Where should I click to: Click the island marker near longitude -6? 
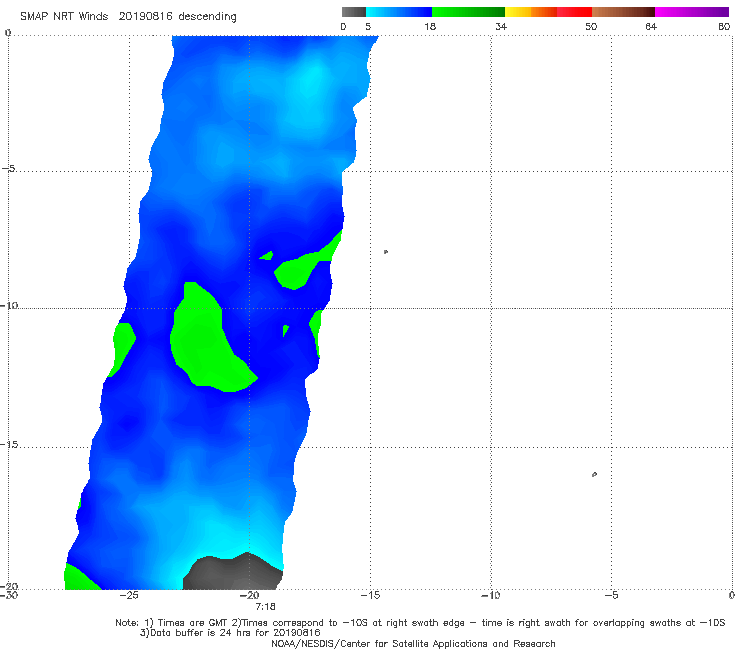tap(594, 474)
